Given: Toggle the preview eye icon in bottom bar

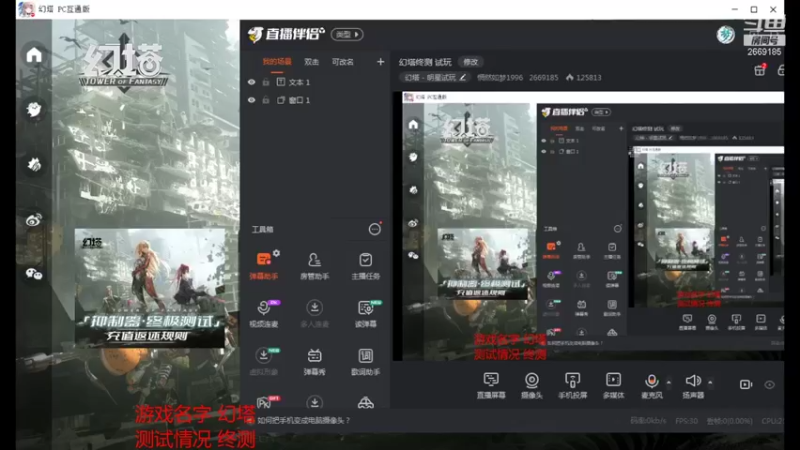Looking at the screenshot, I should (769, 385).
